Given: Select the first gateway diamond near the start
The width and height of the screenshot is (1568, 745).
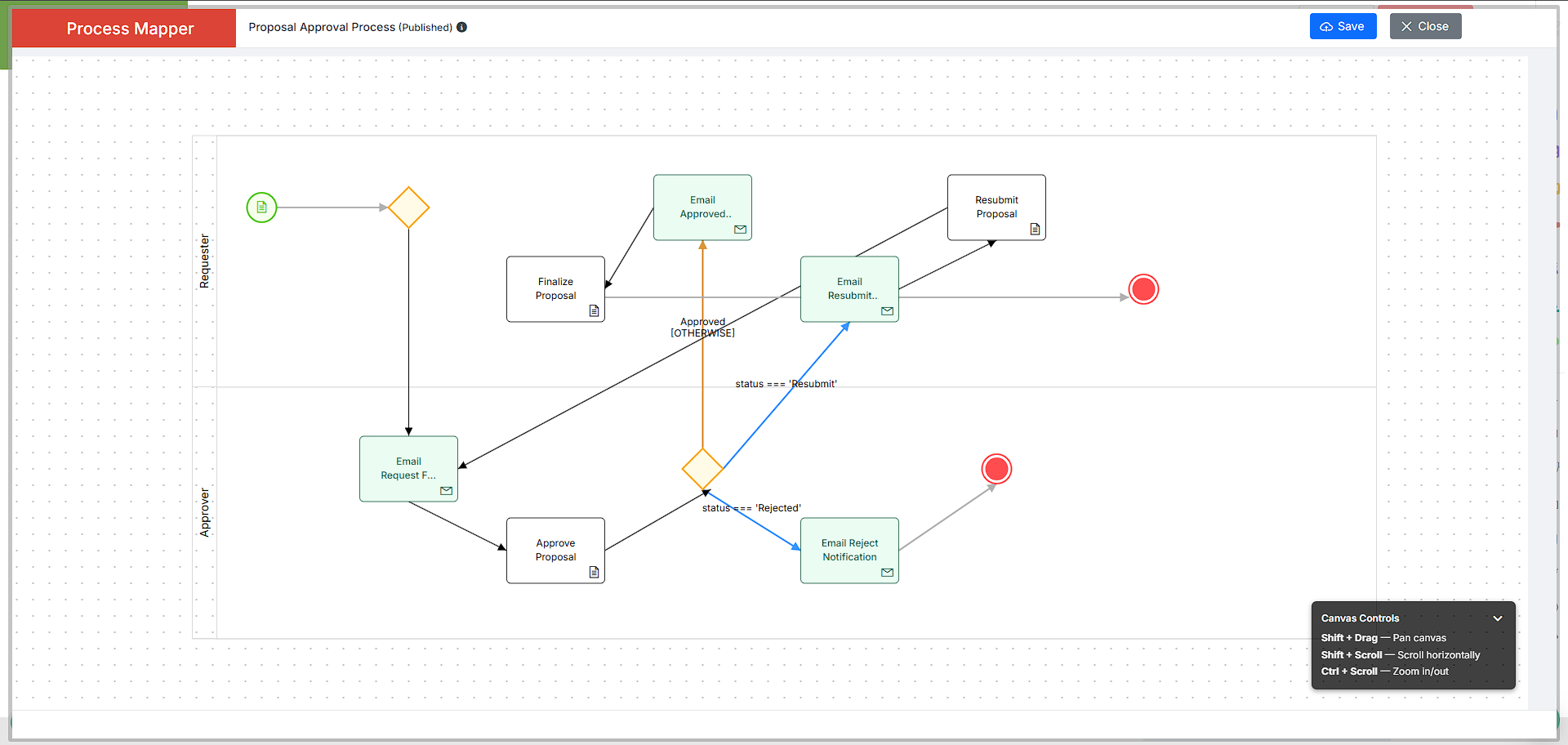Looking at the screenshot, I should [408, 207].
